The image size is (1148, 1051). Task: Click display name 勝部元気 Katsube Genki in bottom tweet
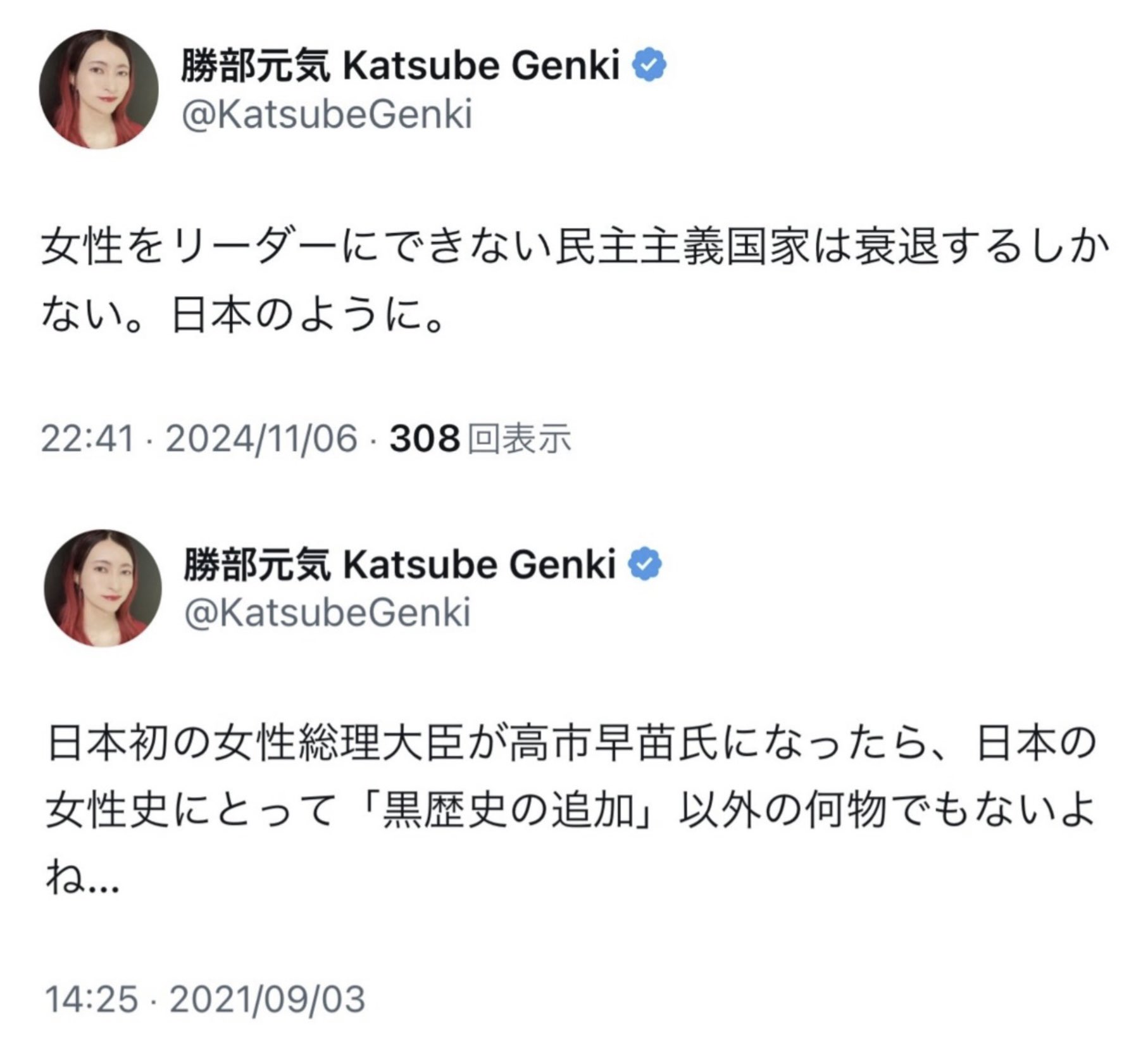pyautogui.click(x=399, y=564)
